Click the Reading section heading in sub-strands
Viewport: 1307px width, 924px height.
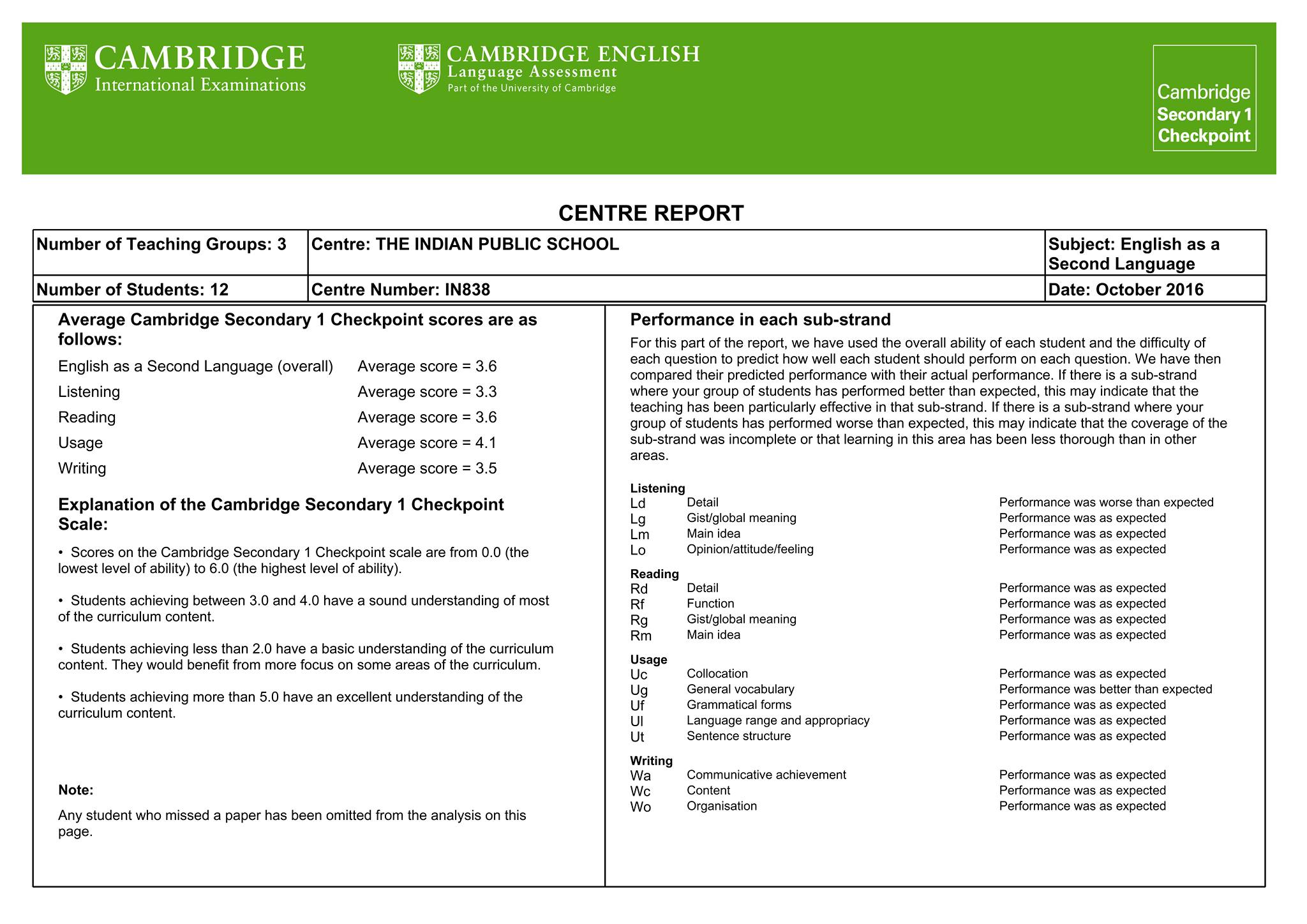[x=654, y=574]
